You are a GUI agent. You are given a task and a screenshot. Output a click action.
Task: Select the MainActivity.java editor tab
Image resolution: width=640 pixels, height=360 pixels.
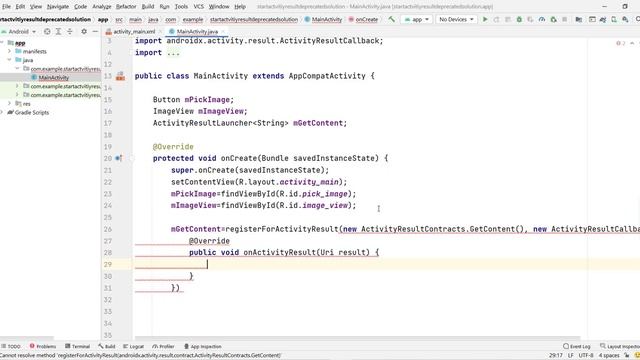tap(197, 31)
